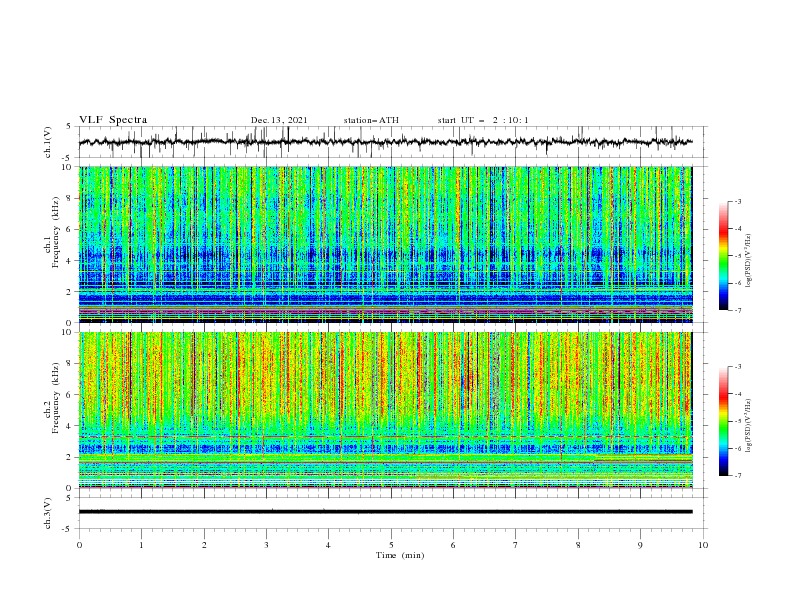Click the "ch.3(V)" axis label

point(48,513)
